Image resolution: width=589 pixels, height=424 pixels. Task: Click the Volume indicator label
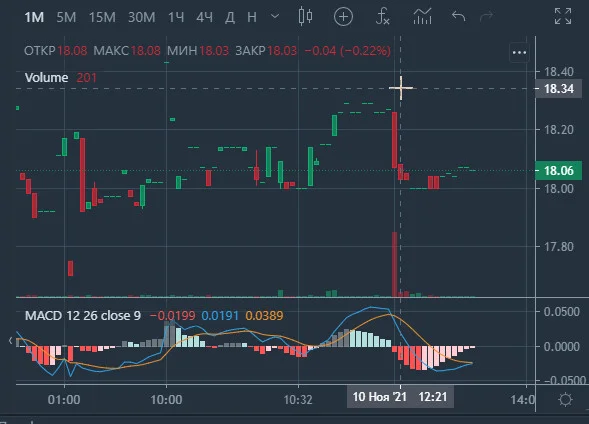tap(46, 78)
